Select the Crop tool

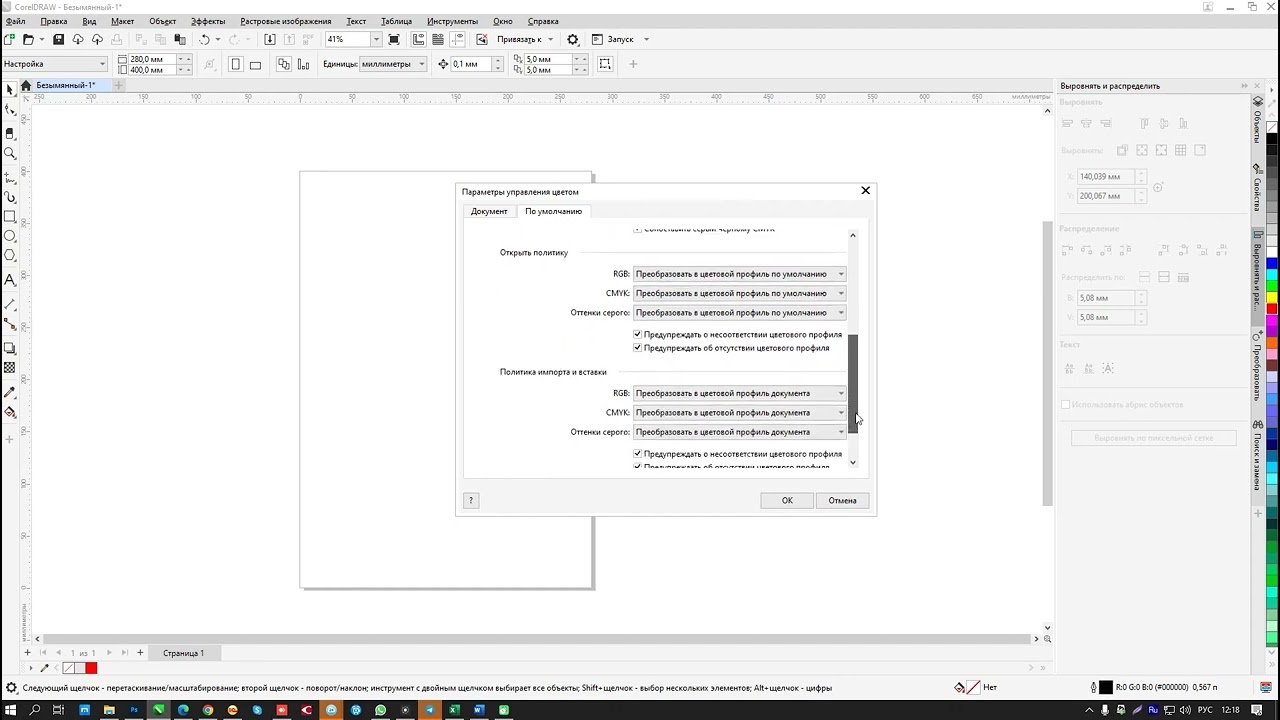(x=10, y=132)
